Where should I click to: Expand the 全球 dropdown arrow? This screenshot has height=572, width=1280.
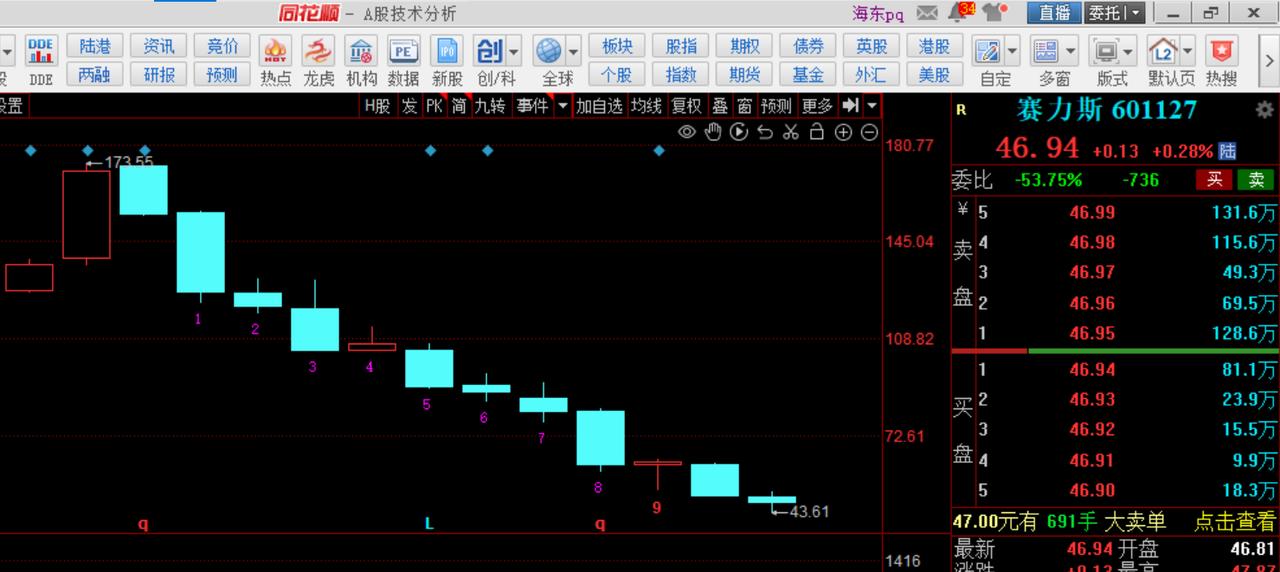[573, 50]
